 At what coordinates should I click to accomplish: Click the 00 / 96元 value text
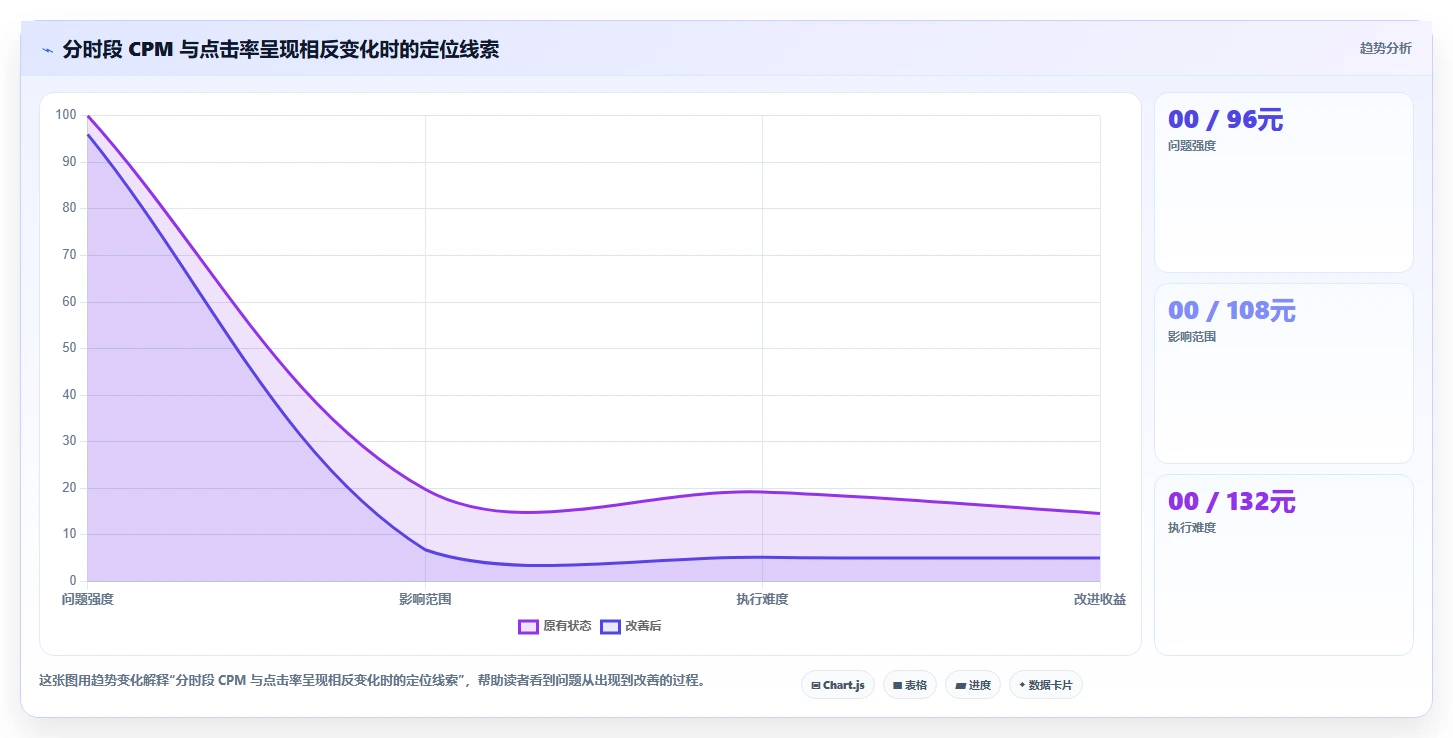(1225, 120)
